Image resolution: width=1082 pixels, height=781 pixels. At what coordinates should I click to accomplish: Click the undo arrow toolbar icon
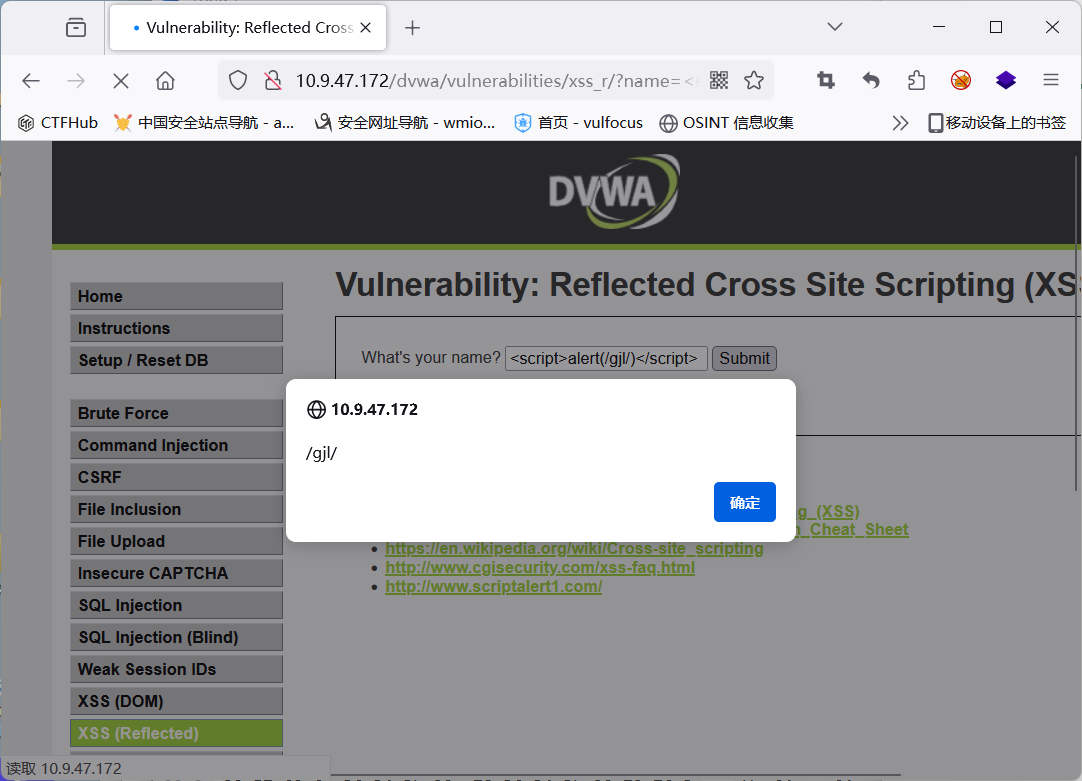(x=872, y=81)
